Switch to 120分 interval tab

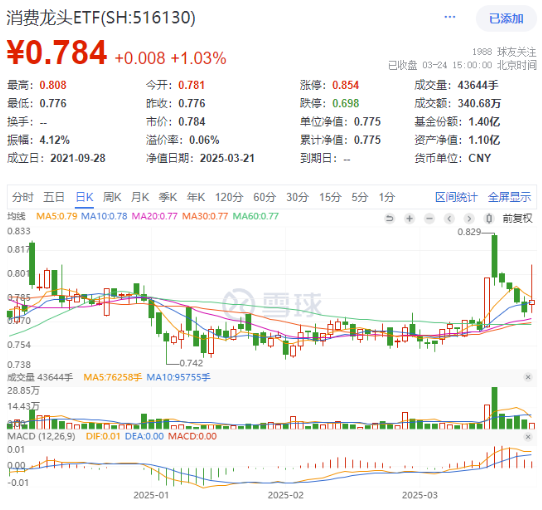[229, 197]
